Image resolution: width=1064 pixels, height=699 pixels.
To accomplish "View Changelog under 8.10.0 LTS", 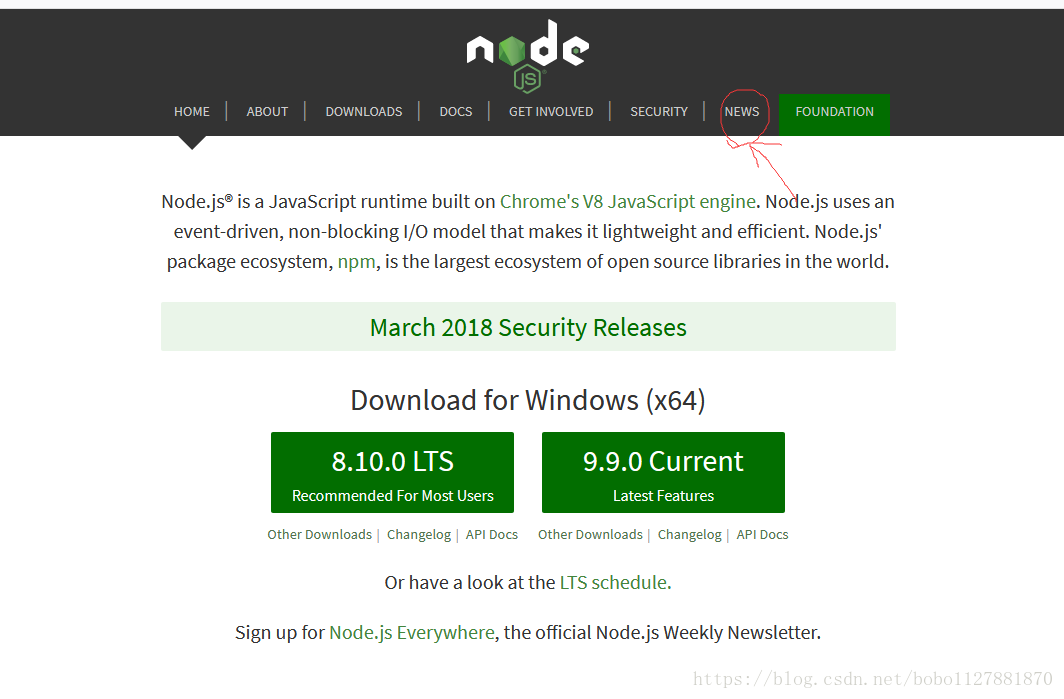I will pos(419,535).
